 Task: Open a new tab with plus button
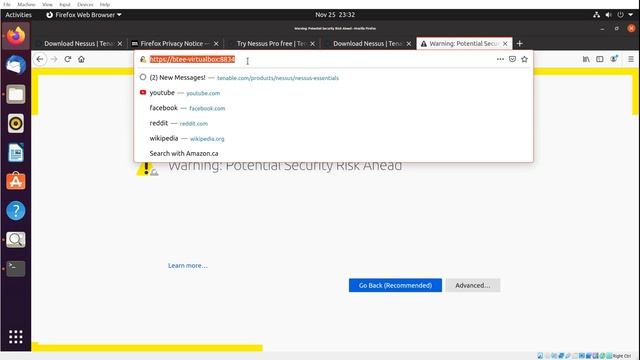tap(520, 43)
